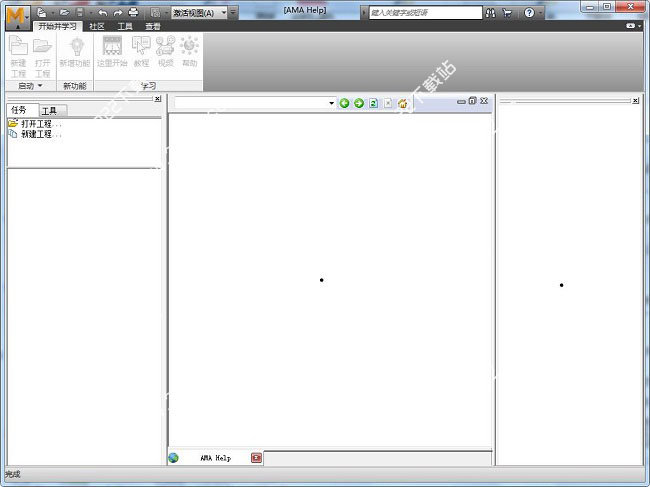This screenshot has height=487, width=650.
Task: Refresh the help browser page
Action: pos(373,103)
